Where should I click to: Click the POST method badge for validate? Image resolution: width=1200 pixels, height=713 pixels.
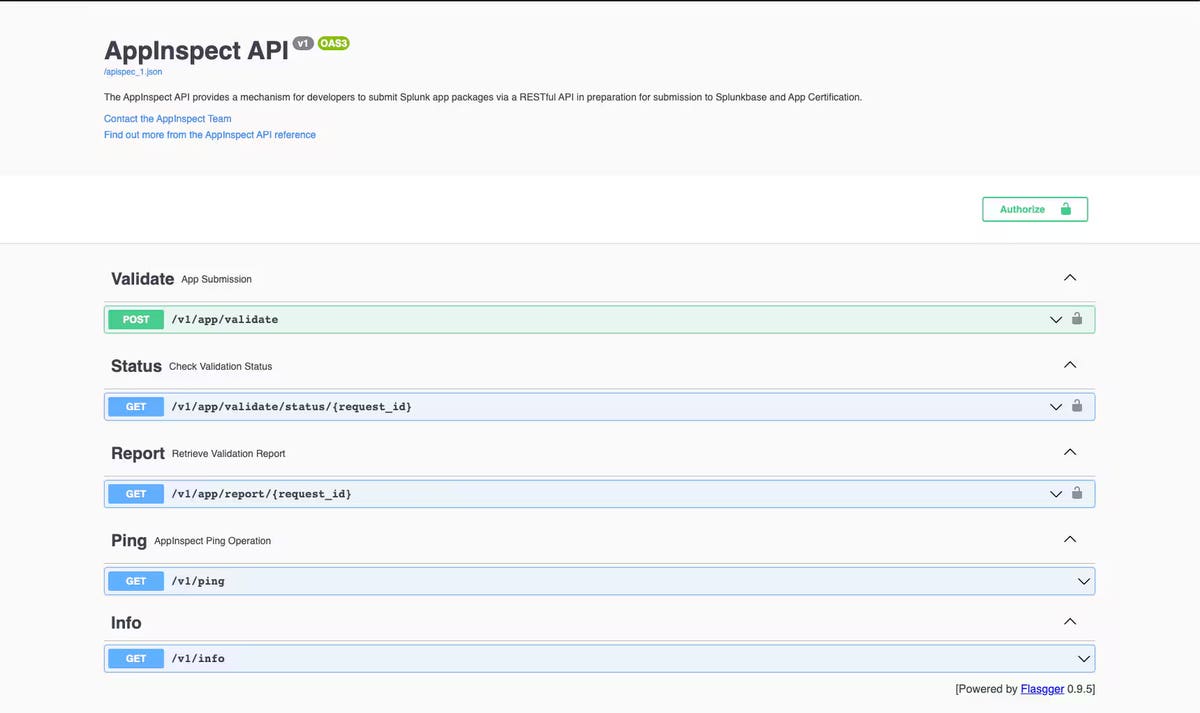[x=136, y=320]
